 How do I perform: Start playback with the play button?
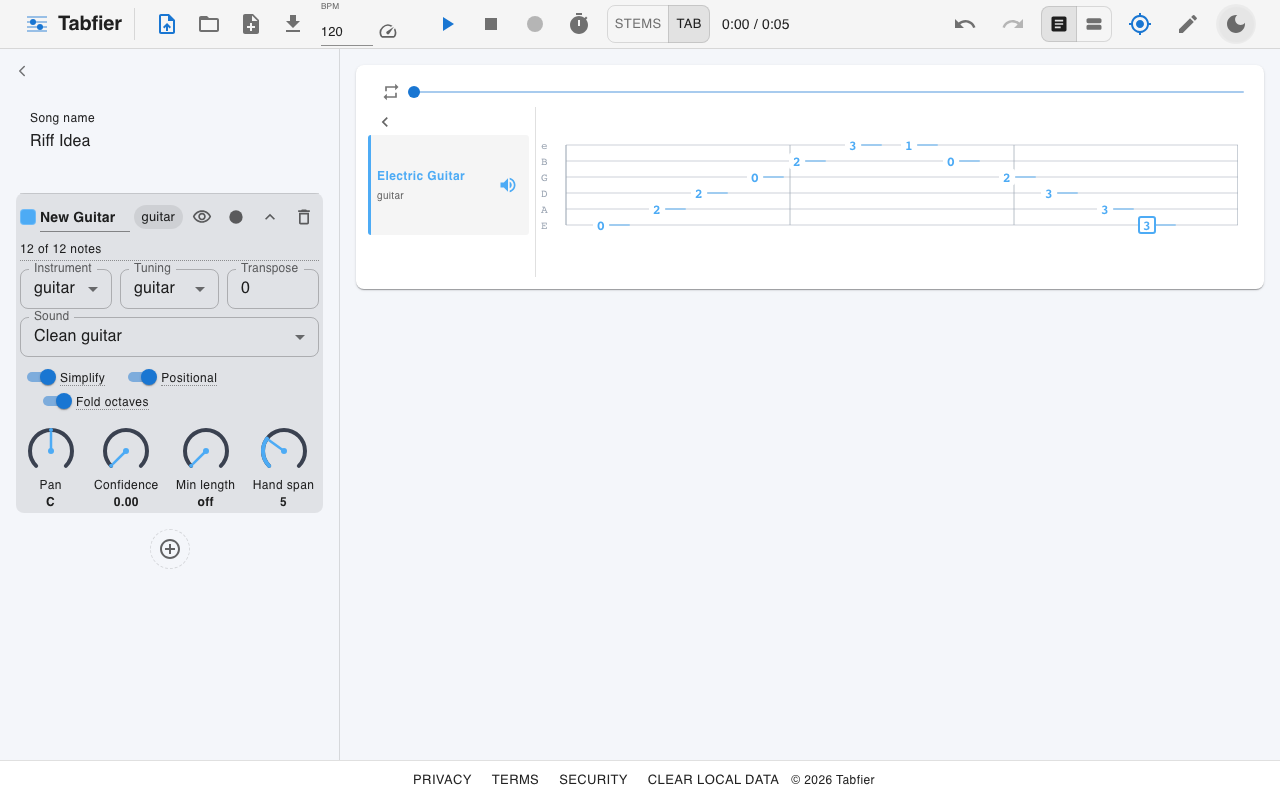click(448, 24)
